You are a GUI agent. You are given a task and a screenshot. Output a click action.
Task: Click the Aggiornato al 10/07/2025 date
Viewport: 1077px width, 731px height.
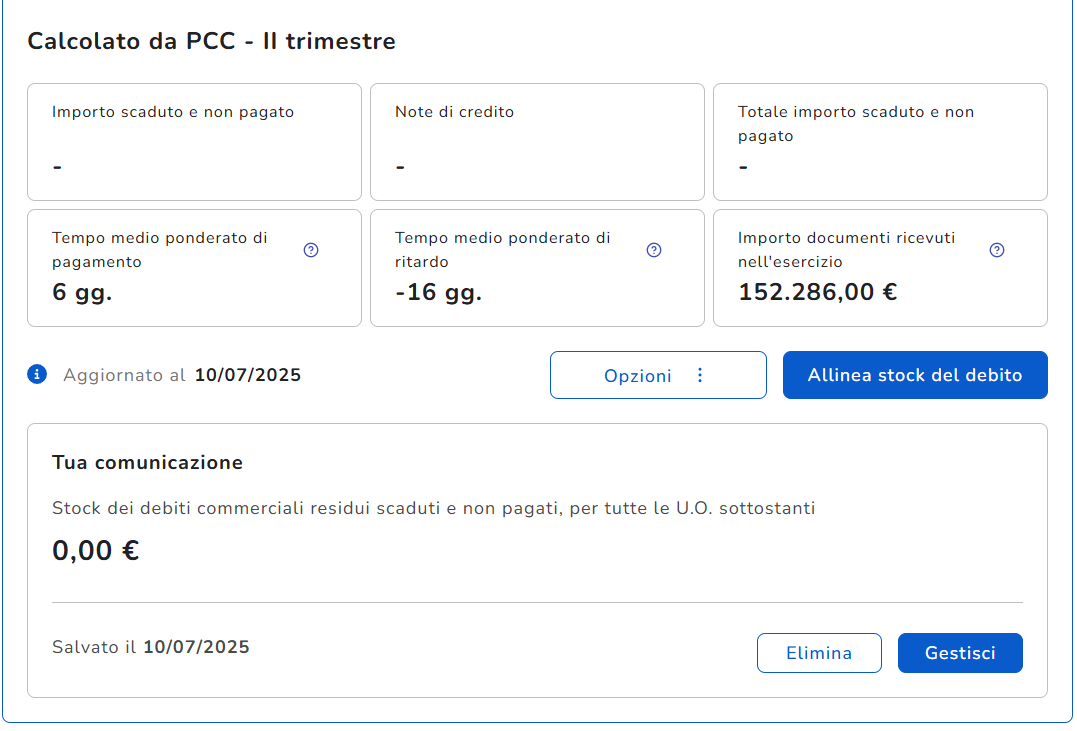pyautogui.click(x=247, y=375)
